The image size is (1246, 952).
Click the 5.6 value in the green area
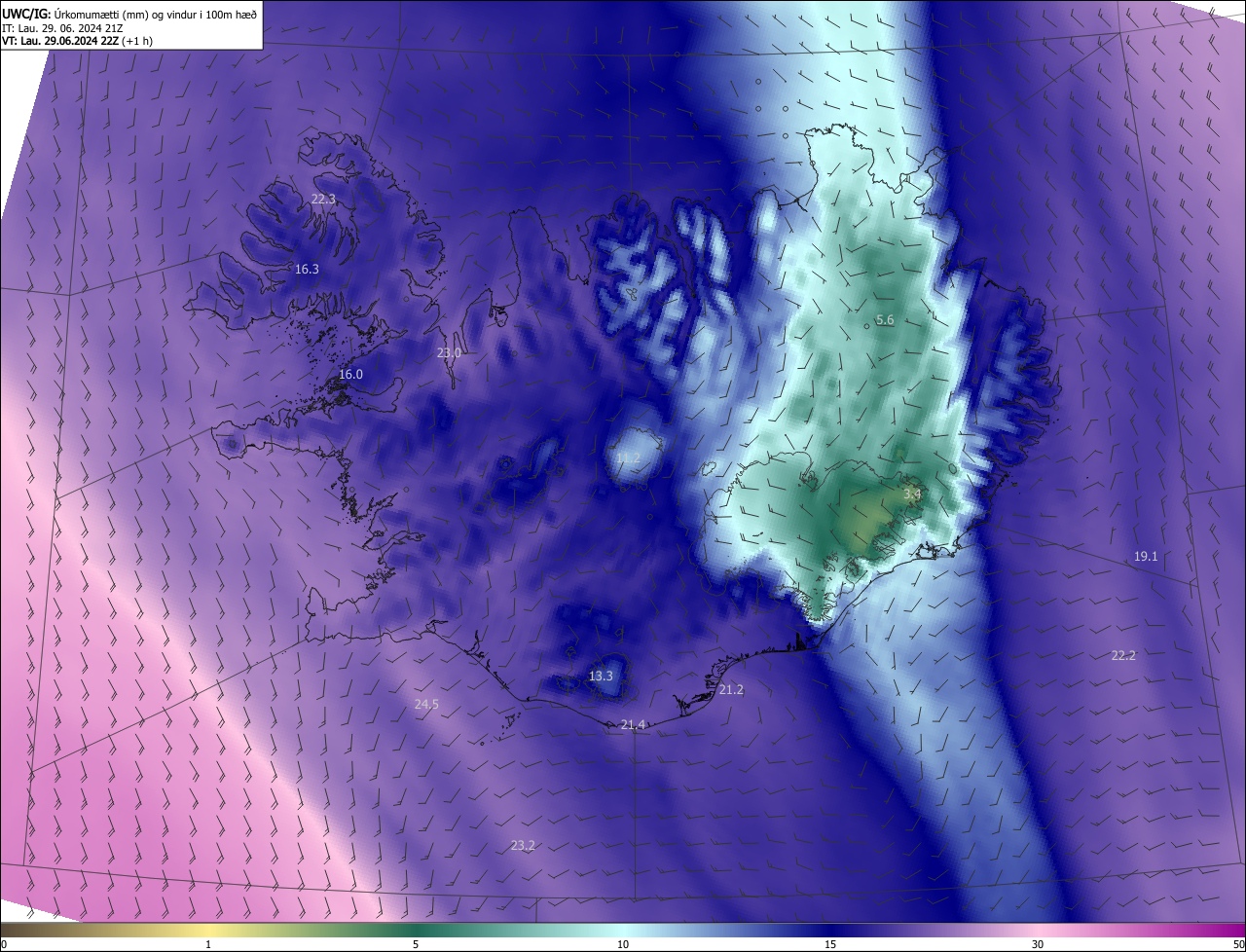tap(885, 319)
